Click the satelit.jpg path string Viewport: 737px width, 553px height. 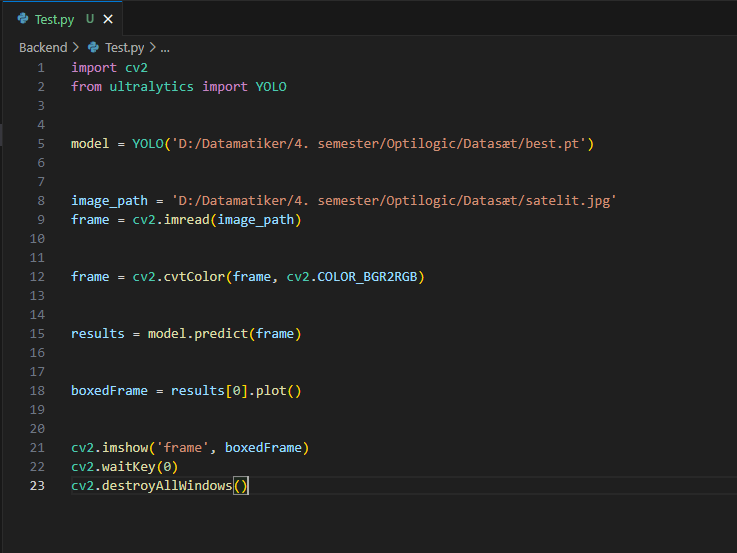coord(394,201)
